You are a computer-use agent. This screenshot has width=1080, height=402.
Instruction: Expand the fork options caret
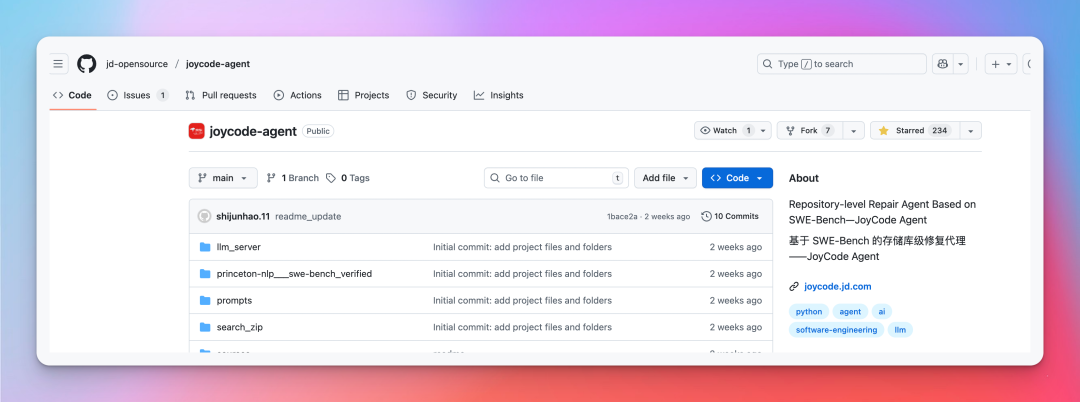(853, 131)
